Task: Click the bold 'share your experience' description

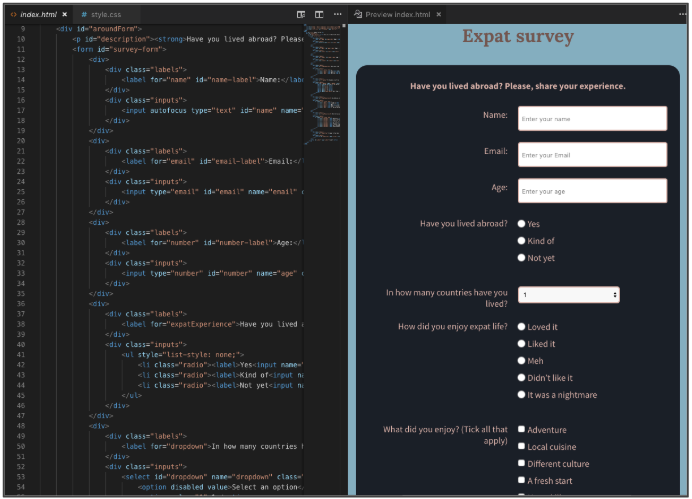Action: coord(518,86)
